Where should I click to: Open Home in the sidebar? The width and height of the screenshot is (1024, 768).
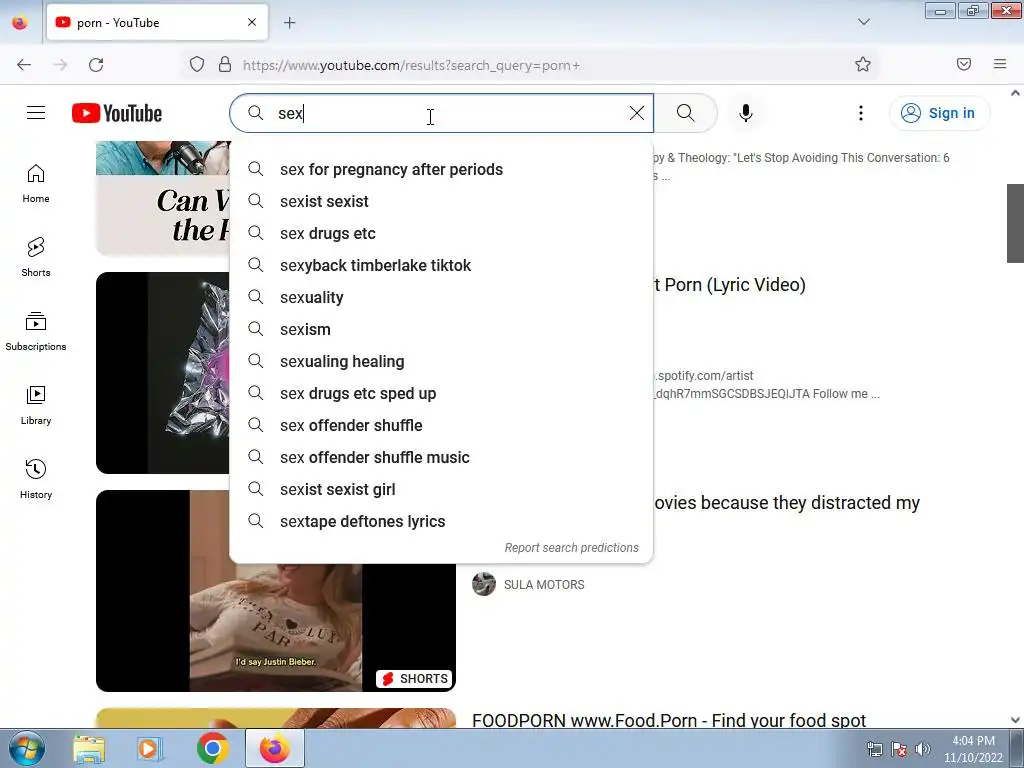point(36,184)
